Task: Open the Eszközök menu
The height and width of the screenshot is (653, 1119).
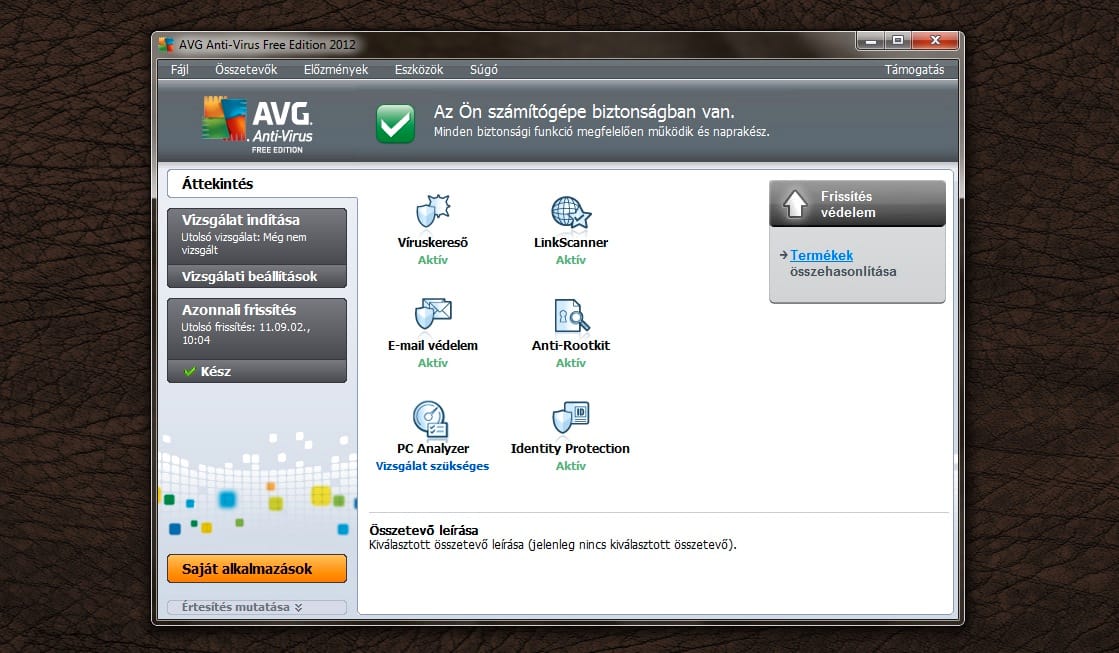Action: click(x=419, y=69)
